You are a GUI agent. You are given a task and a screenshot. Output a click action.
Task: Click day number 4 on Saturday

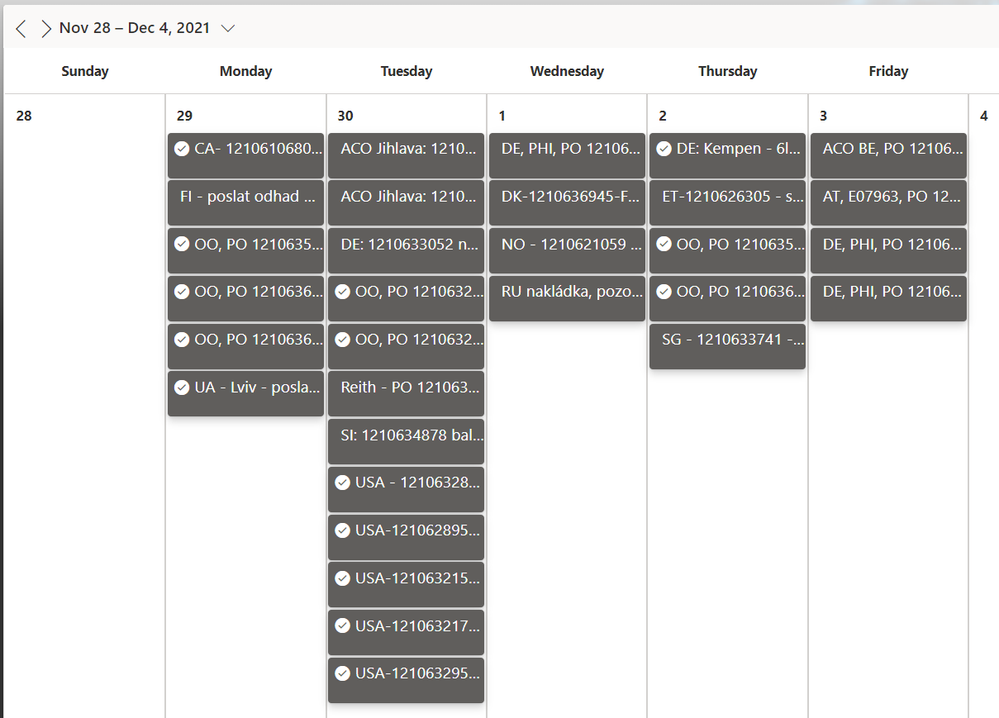click(x=984, y=116)
